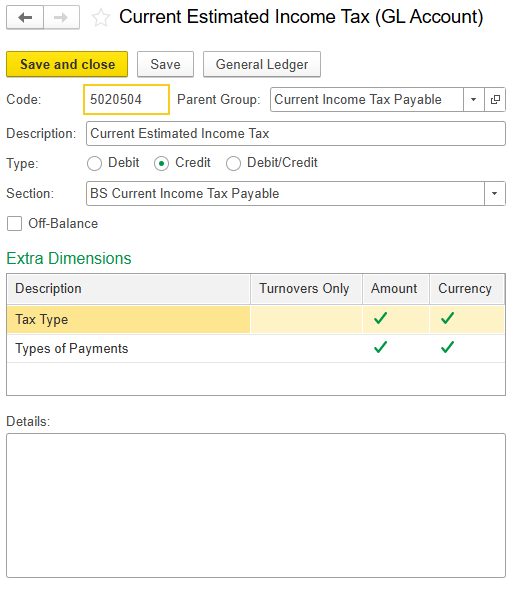The width and height of the screenshot is (526, 598).
Task: Go back with the left arrow
Action: (x=25, y=18)
